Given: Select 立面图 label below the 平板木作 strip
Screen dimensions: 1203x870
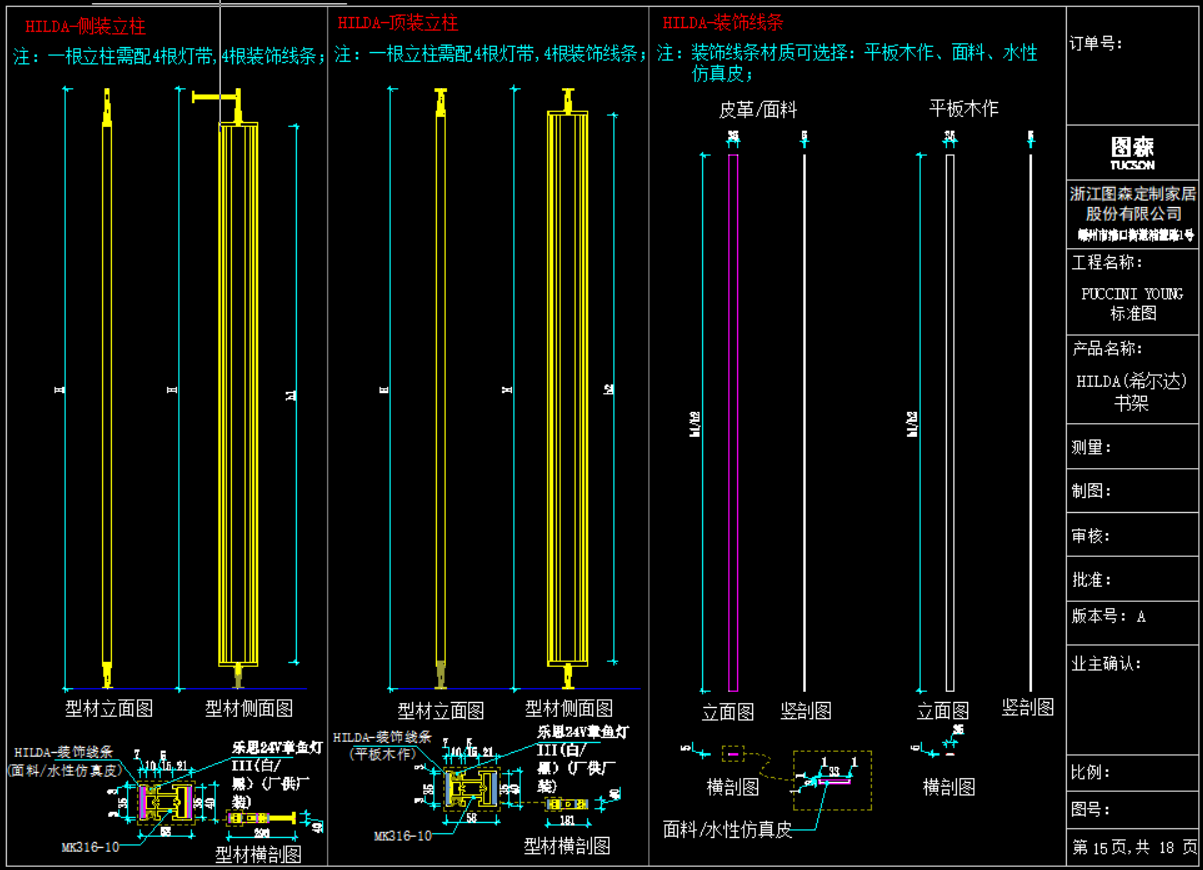Looking at the screenshot, I should coord(943,711).
